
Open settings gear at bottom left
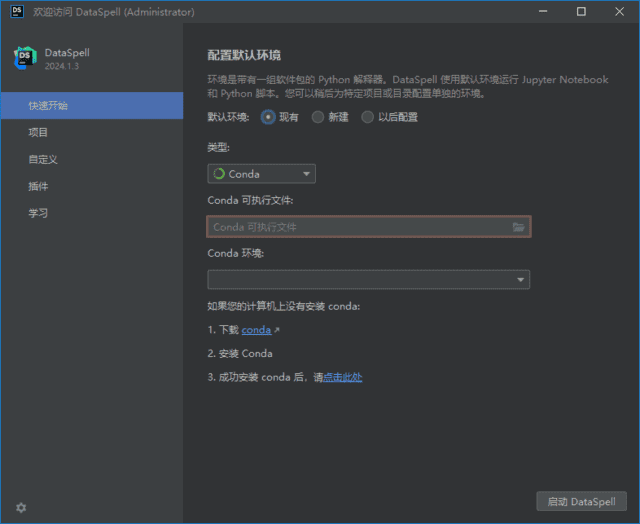(21, 507)
